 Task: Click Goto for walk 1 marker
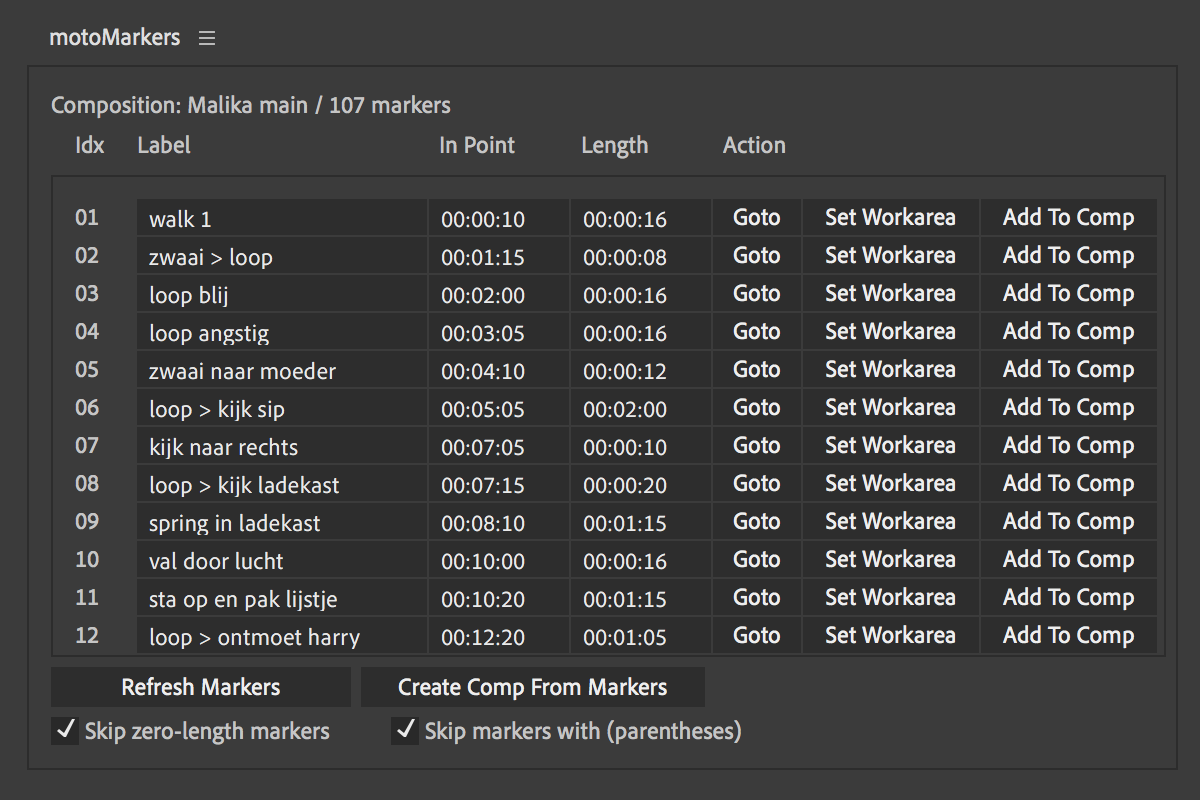click(757, 218)
